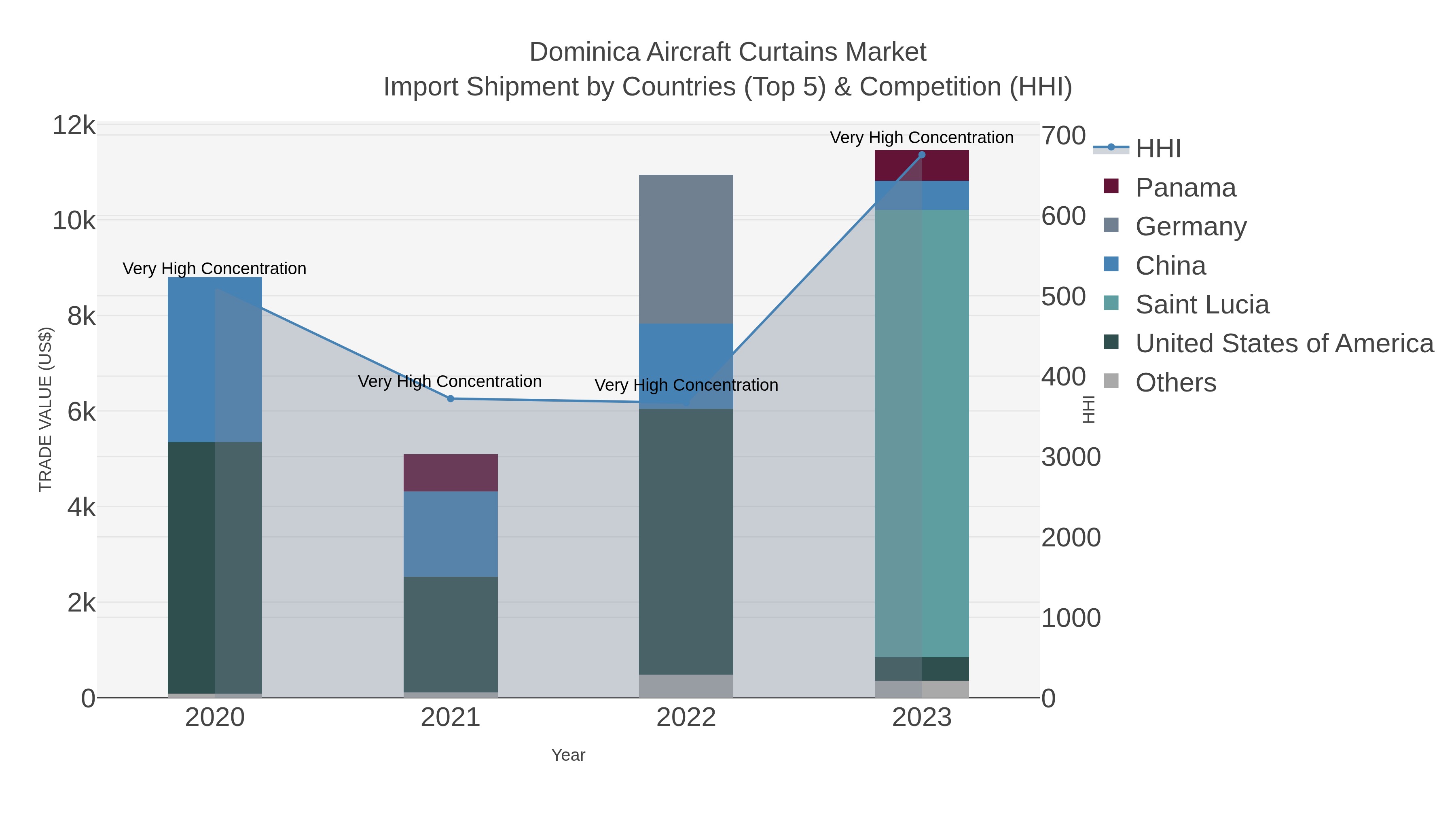Click the 400 right-axis tick

click(1064, 377)
